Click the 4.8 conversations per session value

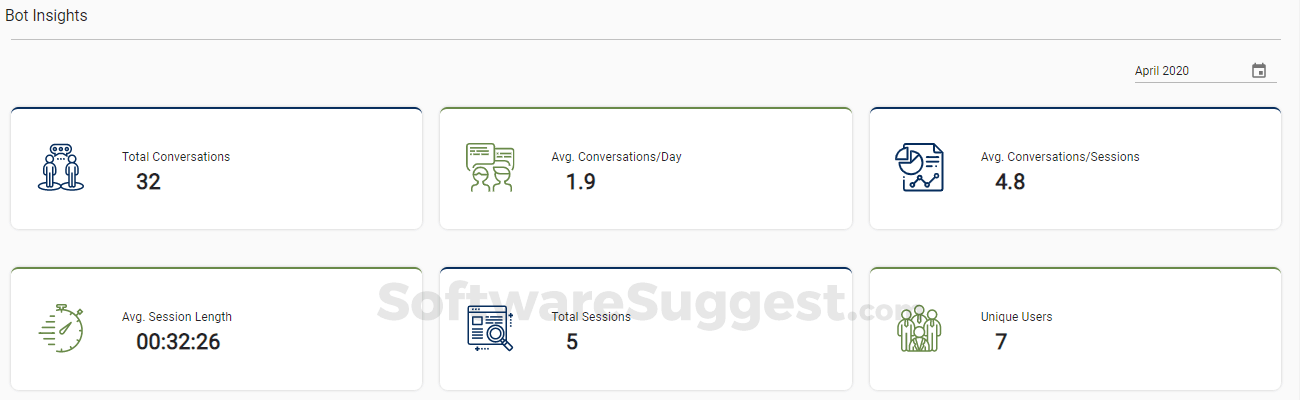[x=1010, y=182]
